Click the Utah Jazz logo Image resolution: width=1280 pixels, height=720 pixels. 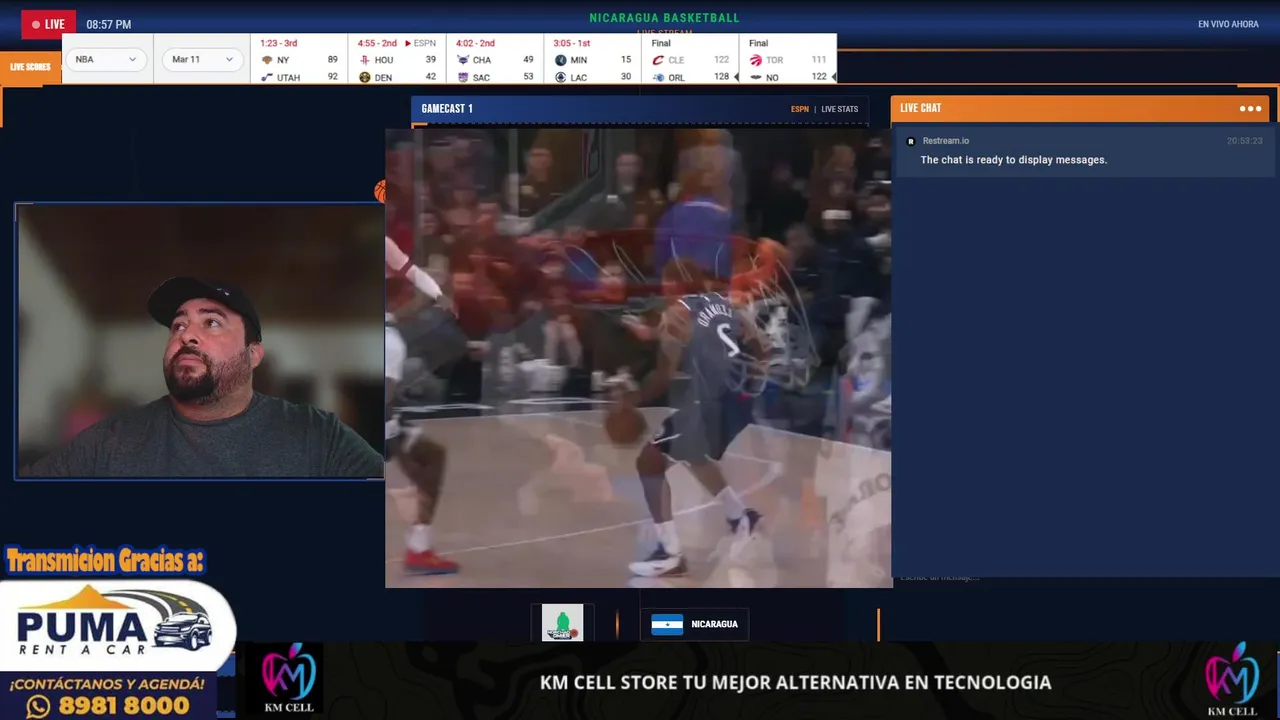(x=267, y=77)
